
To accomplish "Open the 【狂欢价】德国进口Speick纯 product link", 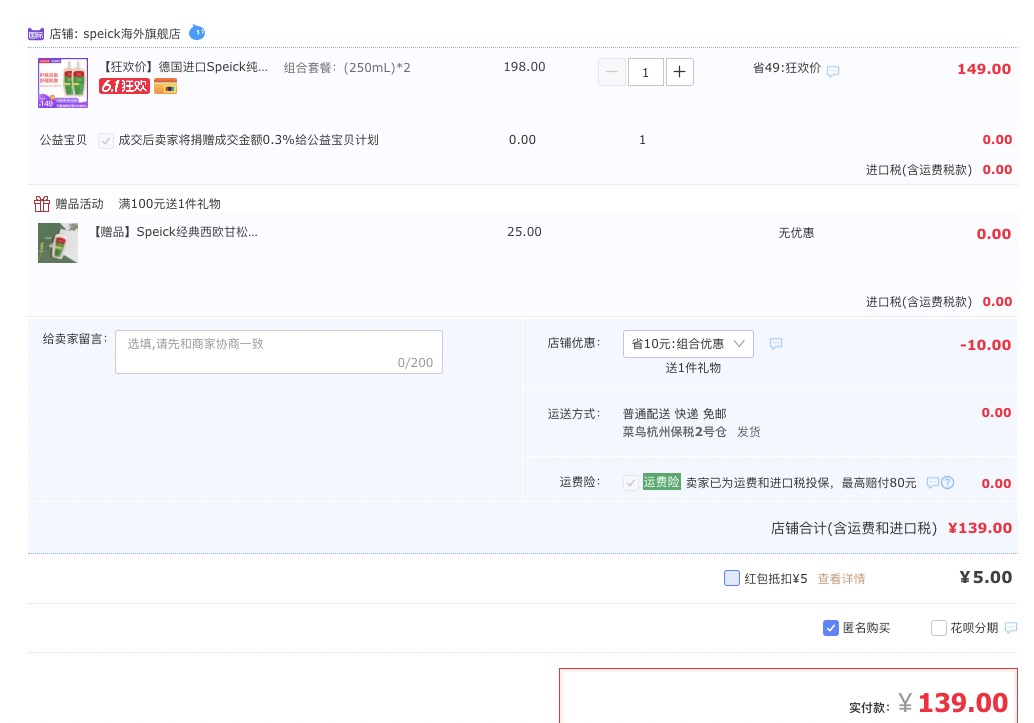I will click(x=185, y=67).
